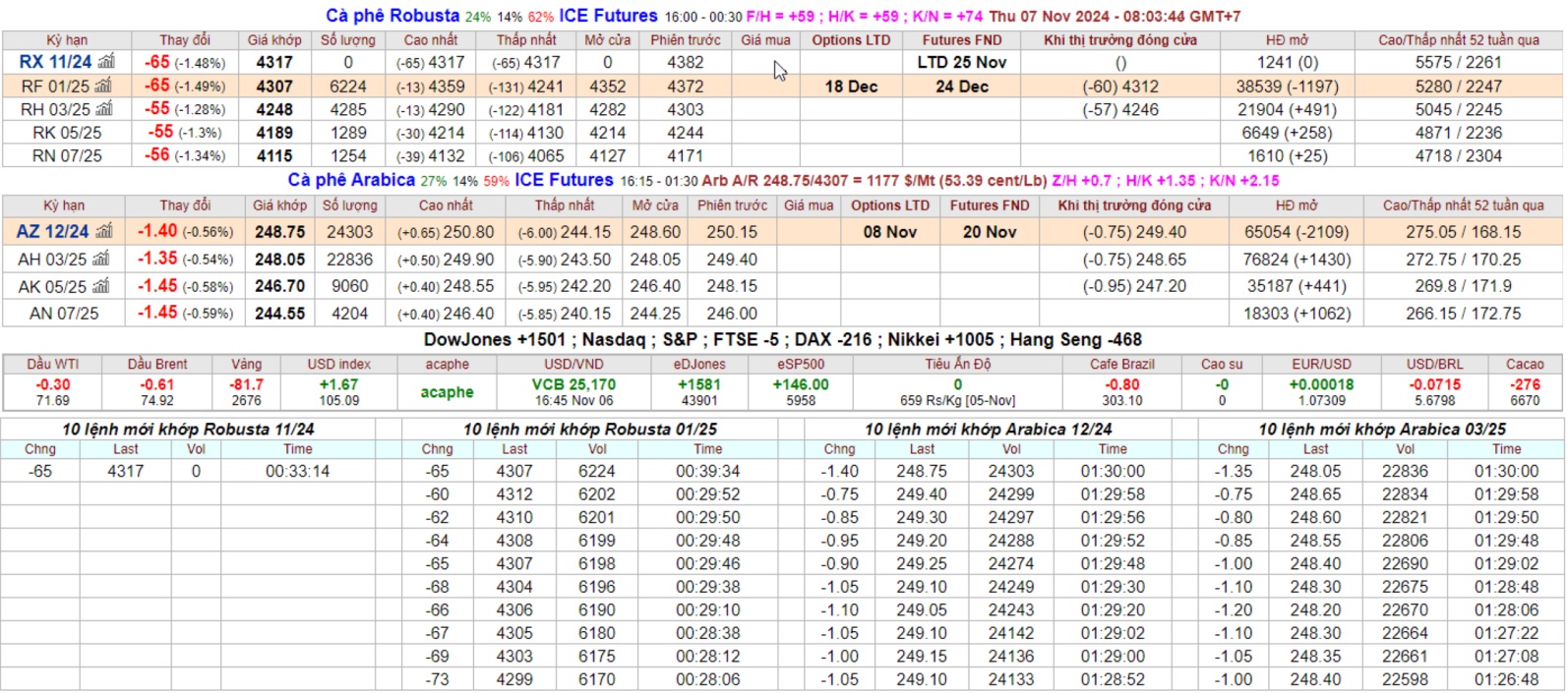Open chart icon for RH 03/25 contract

(x=103, y=109)
